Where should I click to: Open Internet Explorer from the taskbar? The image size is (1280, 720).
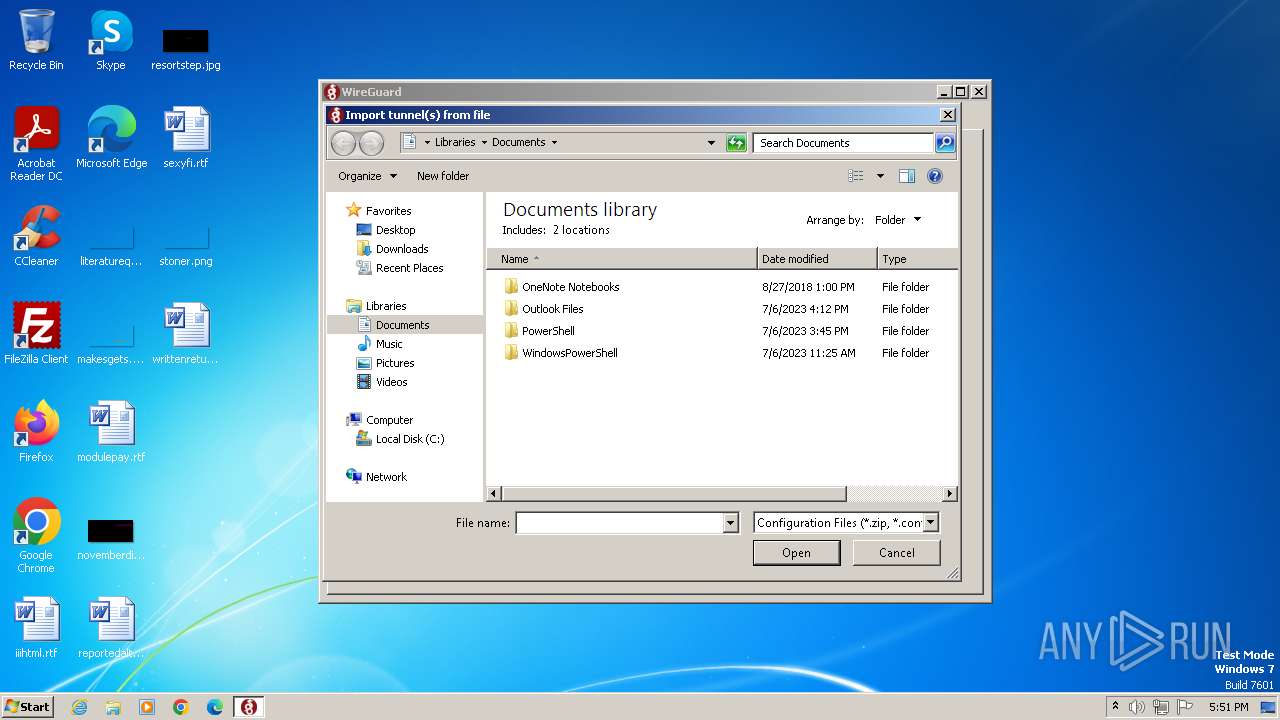coord(80,707)
